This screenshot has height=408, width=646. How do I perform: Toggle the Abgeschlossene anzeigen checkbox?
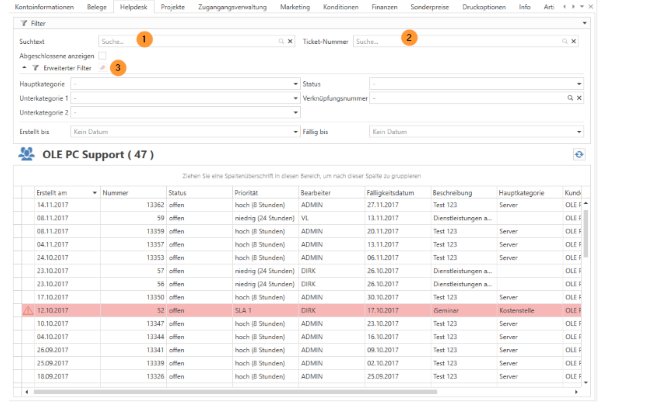pyautogui.click(x=102, y=56)
